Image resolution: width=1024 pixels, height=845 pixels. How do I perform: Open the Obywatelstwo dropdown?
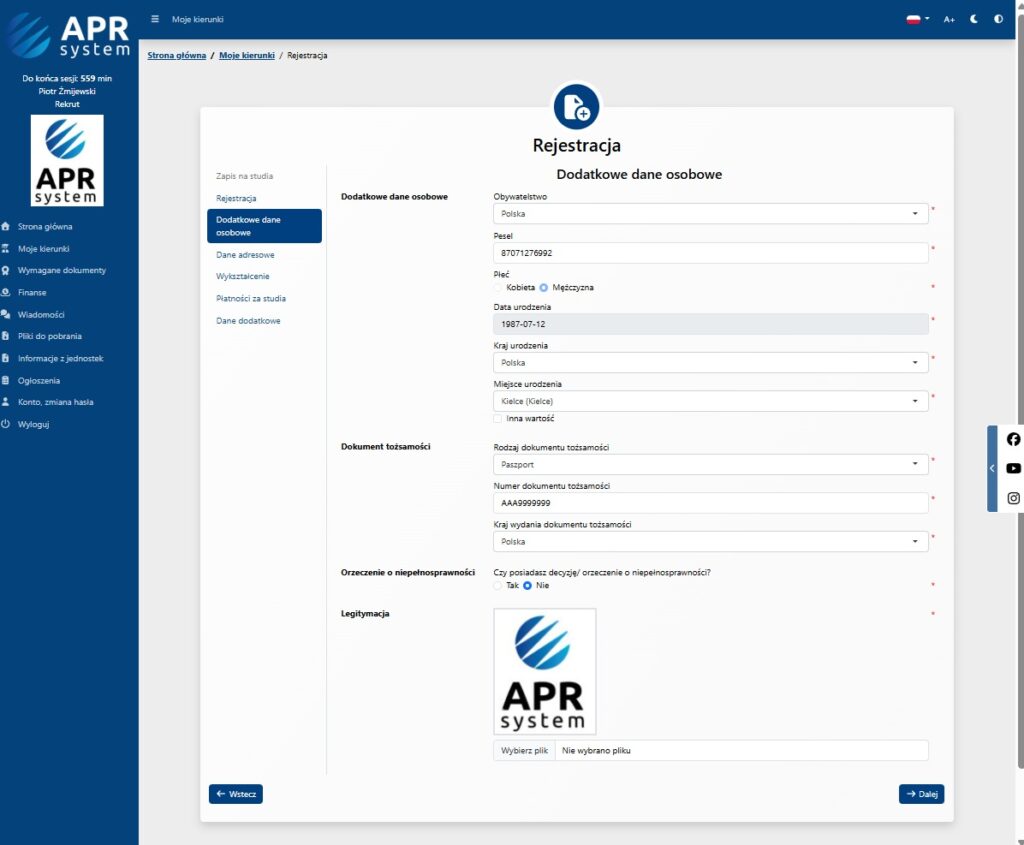[x=710, y=214]
